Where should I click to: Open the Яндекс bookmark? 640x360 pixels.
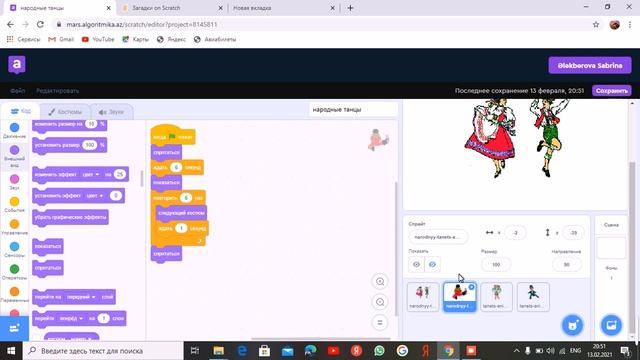171,39
